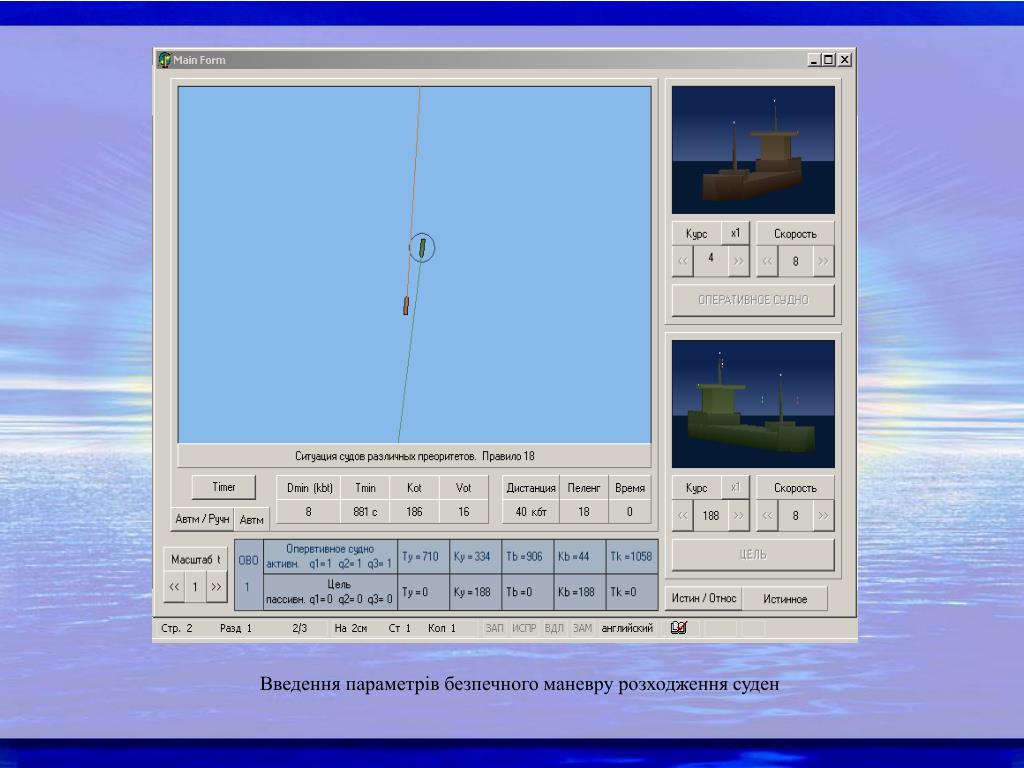Click the Tmin value 881 с
This screenshot has width=1024, height=768.
tap(365, 512)
